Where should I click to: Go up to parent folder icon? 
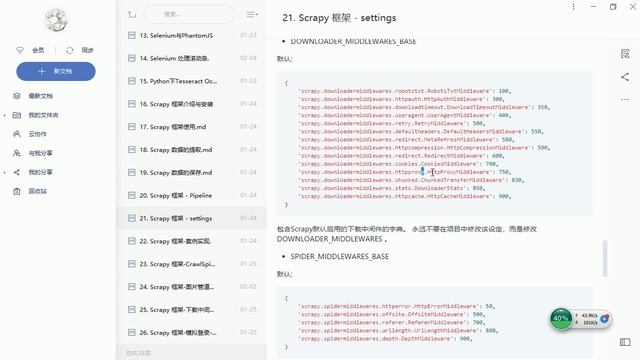132,15
